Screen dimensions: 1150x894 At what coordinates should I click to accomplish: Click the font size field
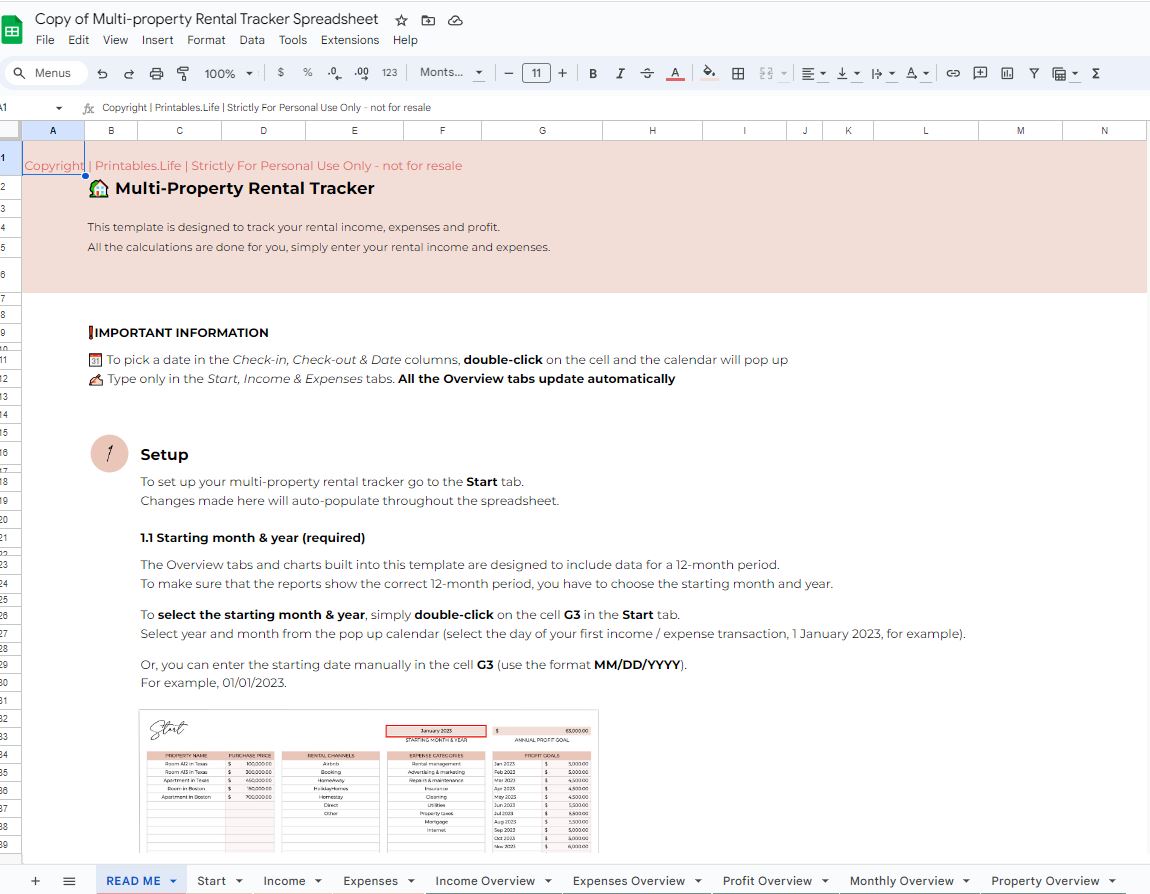pos(536,73)
